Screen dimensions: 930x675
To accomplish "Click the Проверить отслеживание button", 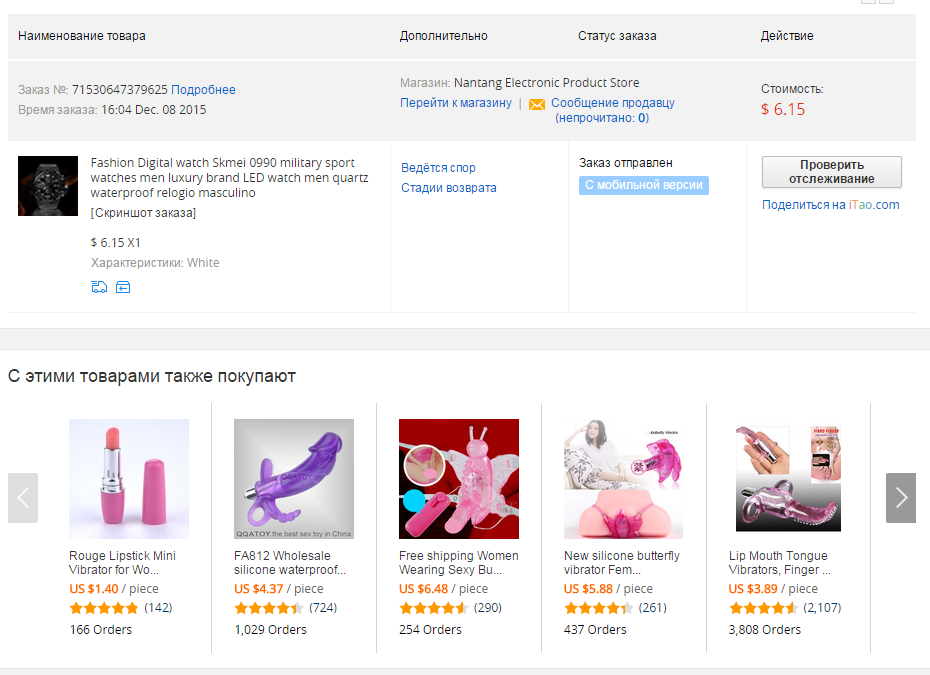I will click(832, 172).
